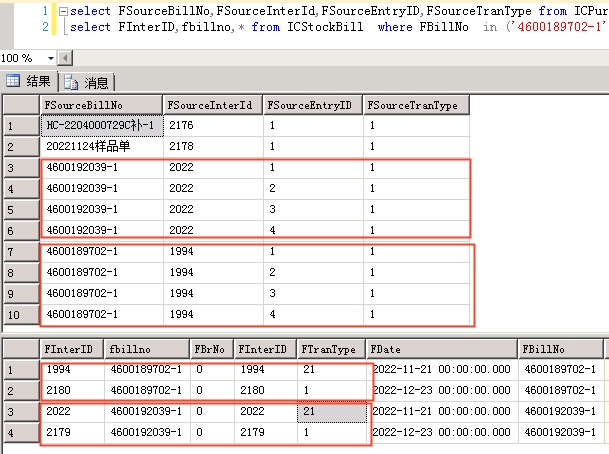
Task: Click the FInterID cell with value 2180
Action: tap(71, 390)
